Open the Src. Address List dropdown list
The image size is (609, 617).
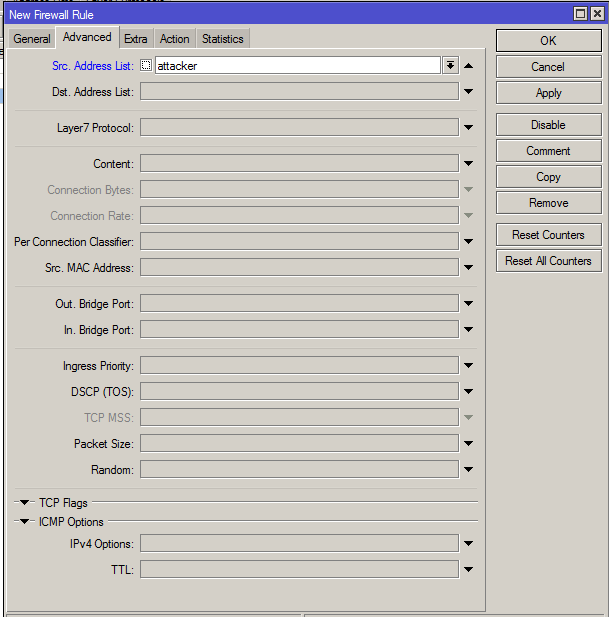coord(450,65)
